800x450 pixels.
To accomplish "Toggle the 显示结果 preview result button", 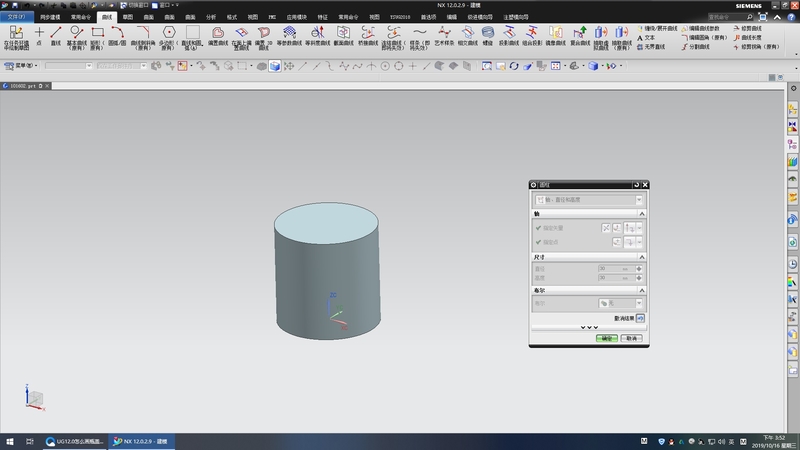I will pos(640,318).
